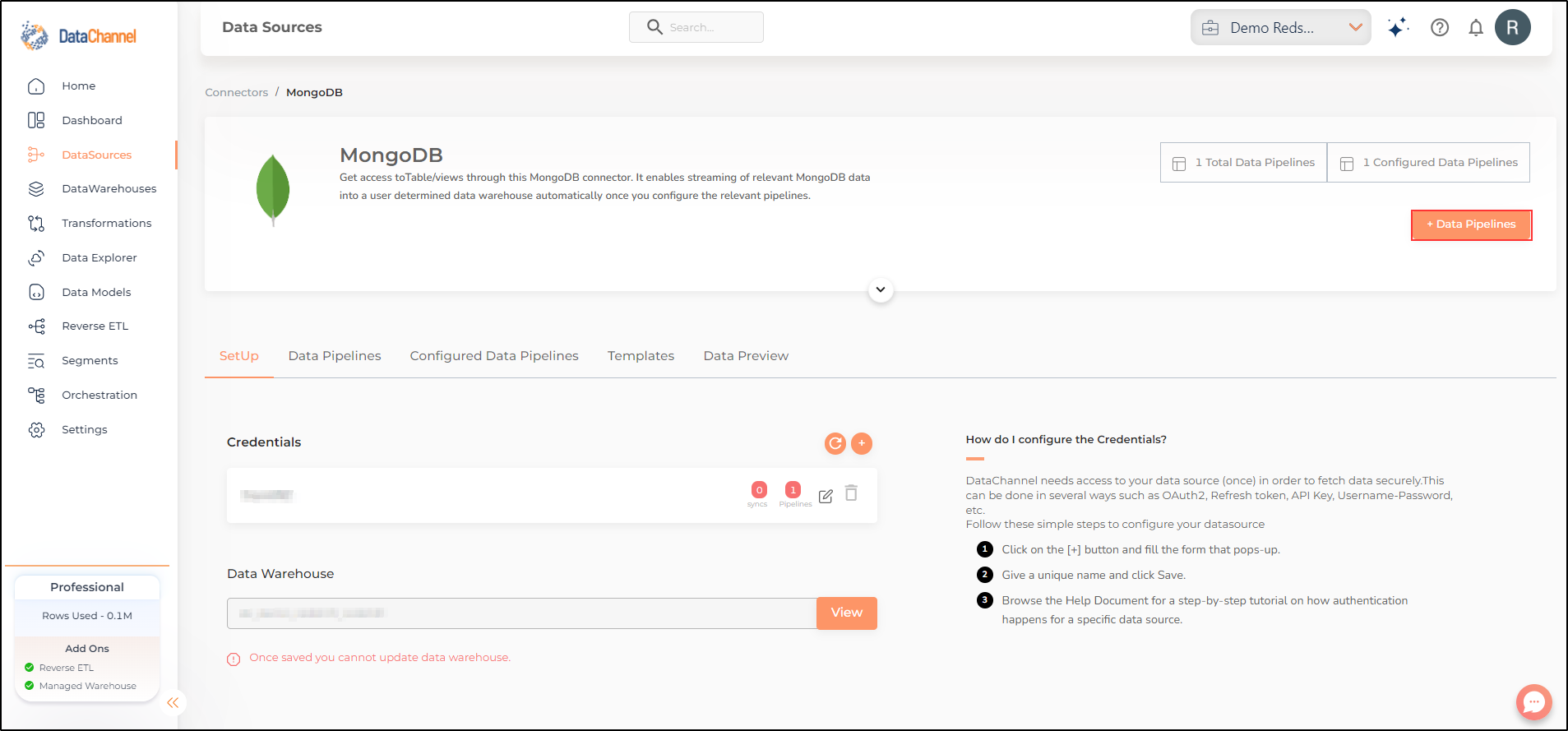Open the user profile avatar R

1512,27
